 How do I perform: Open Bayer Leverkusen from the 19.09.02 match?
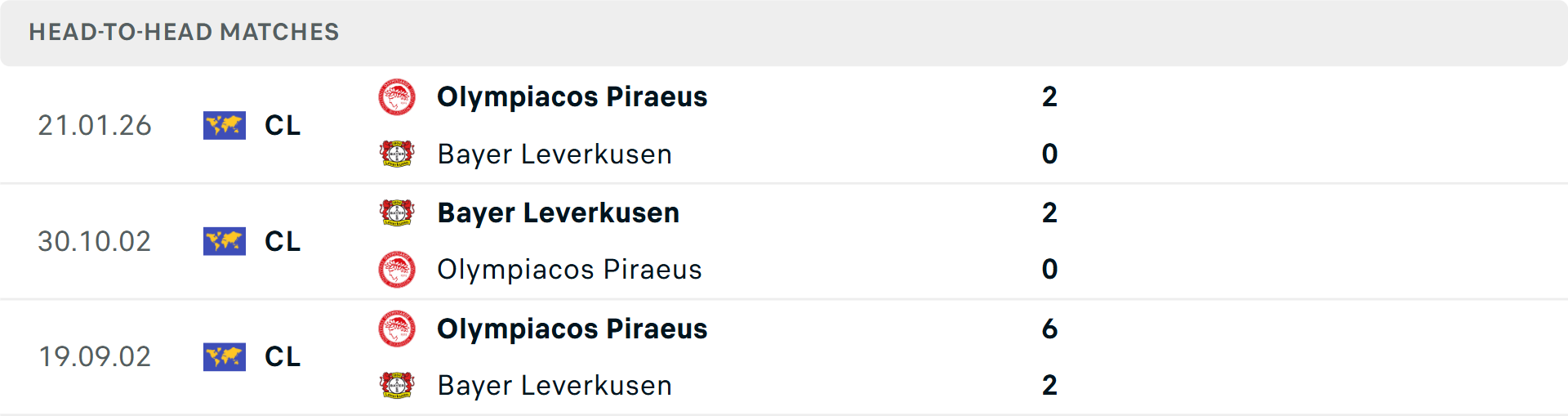click(x=555, y=385)
